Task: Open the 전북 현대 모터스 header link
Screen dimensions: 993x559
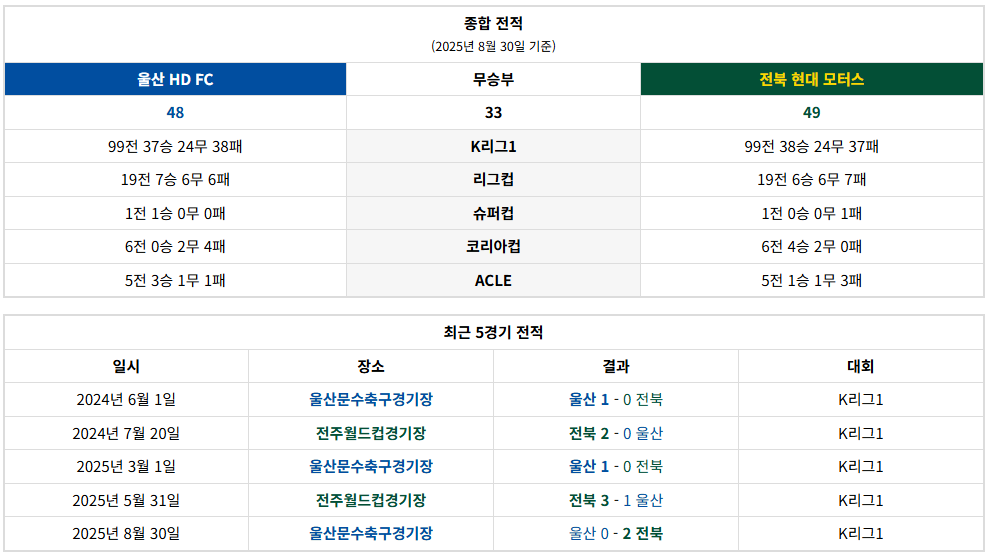Action: click(811, 80)
